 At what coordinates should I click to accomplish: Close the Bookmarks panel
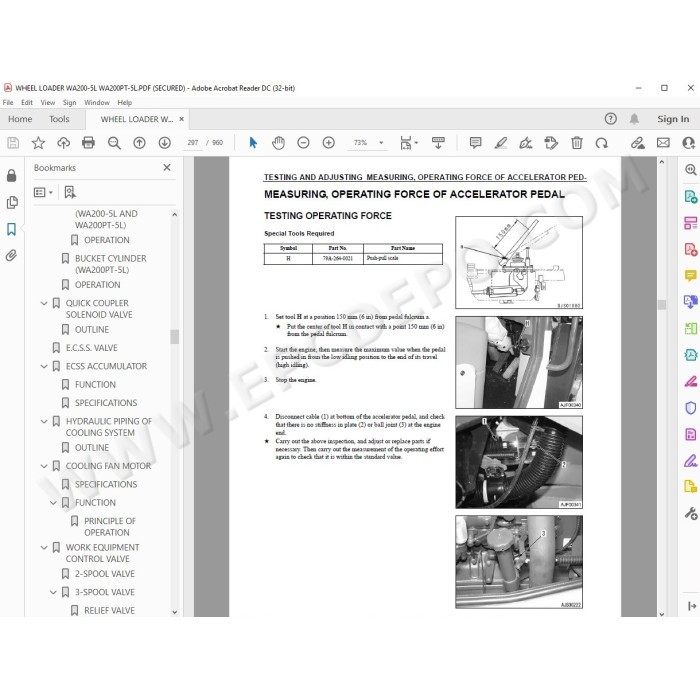[x=167, y=167]
